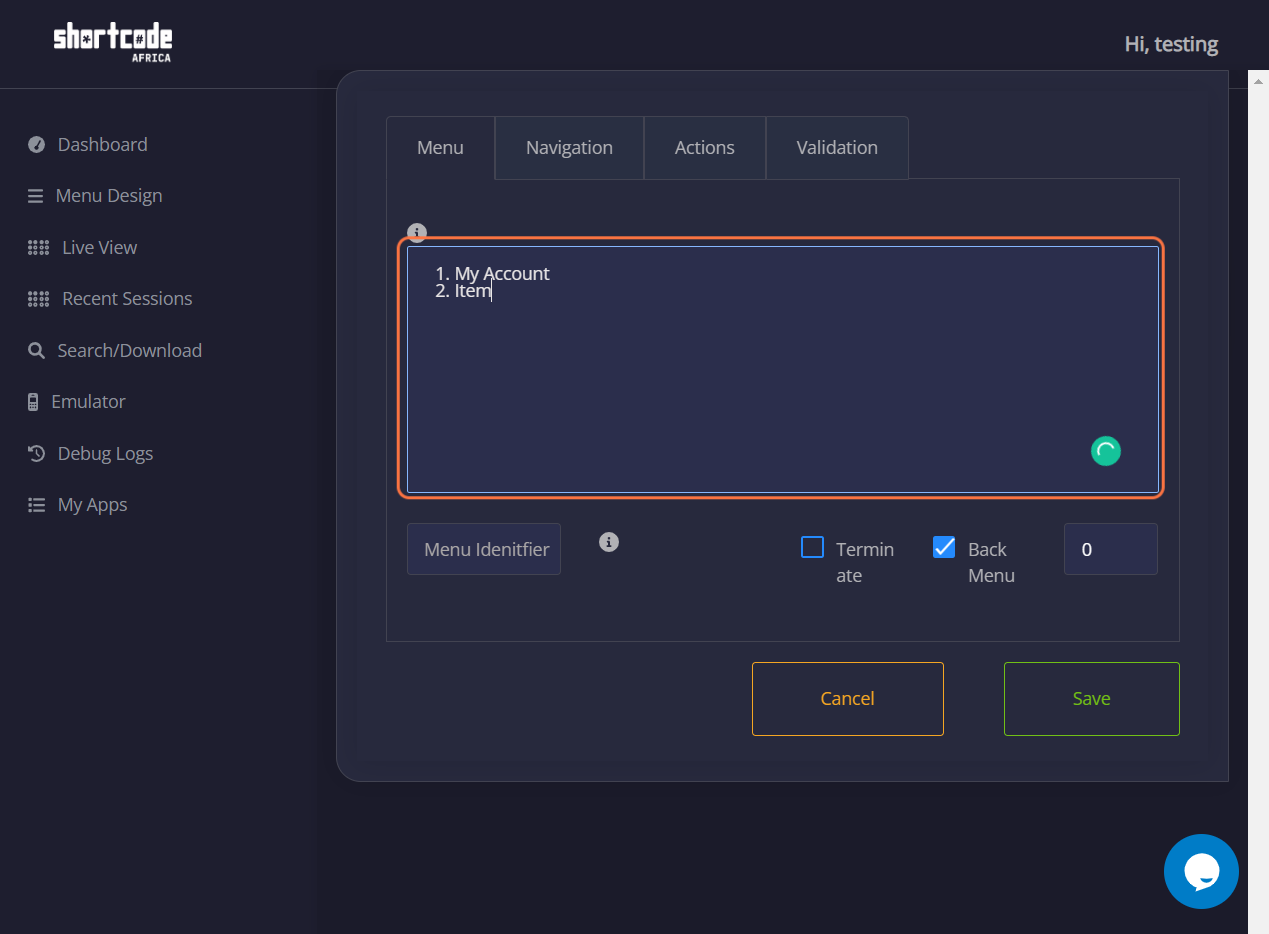Screen dimensions: 1269x934
Task: Click the page vertical scrollbar
Action: coord(1258,502)
